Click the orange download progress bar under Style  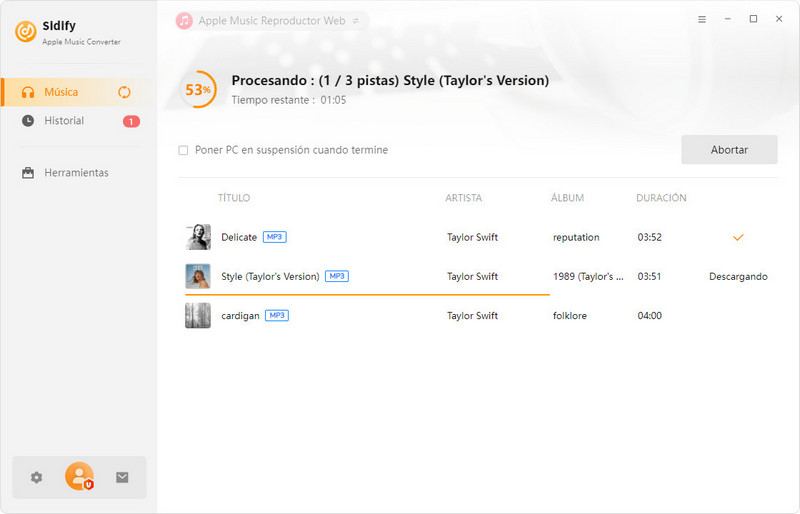tap(367, 295)
